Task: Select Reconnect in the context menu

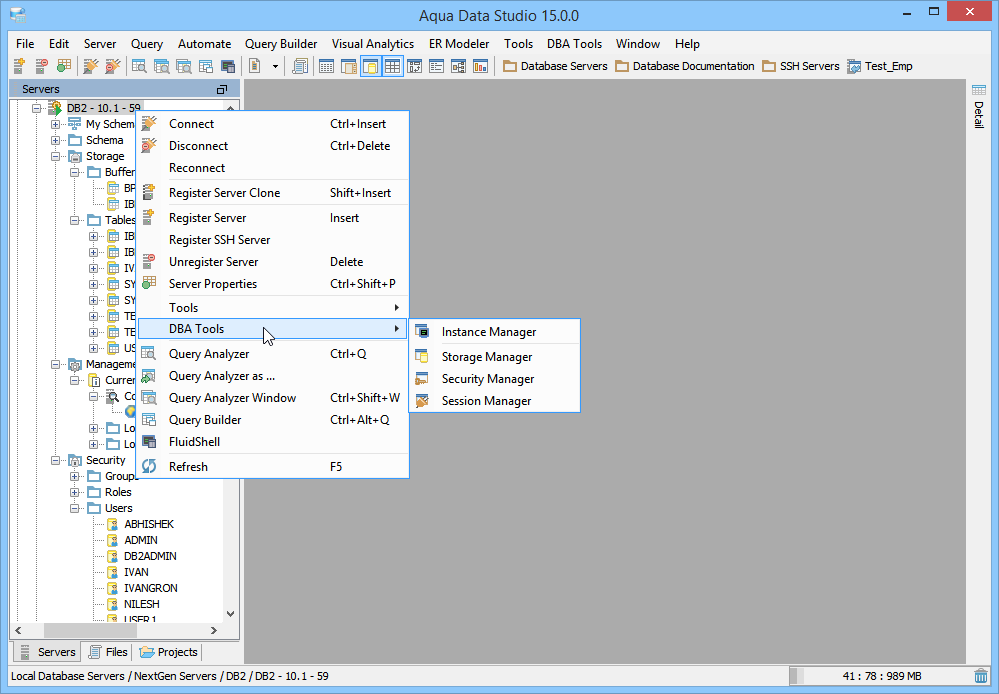Action: coord(273,168)
